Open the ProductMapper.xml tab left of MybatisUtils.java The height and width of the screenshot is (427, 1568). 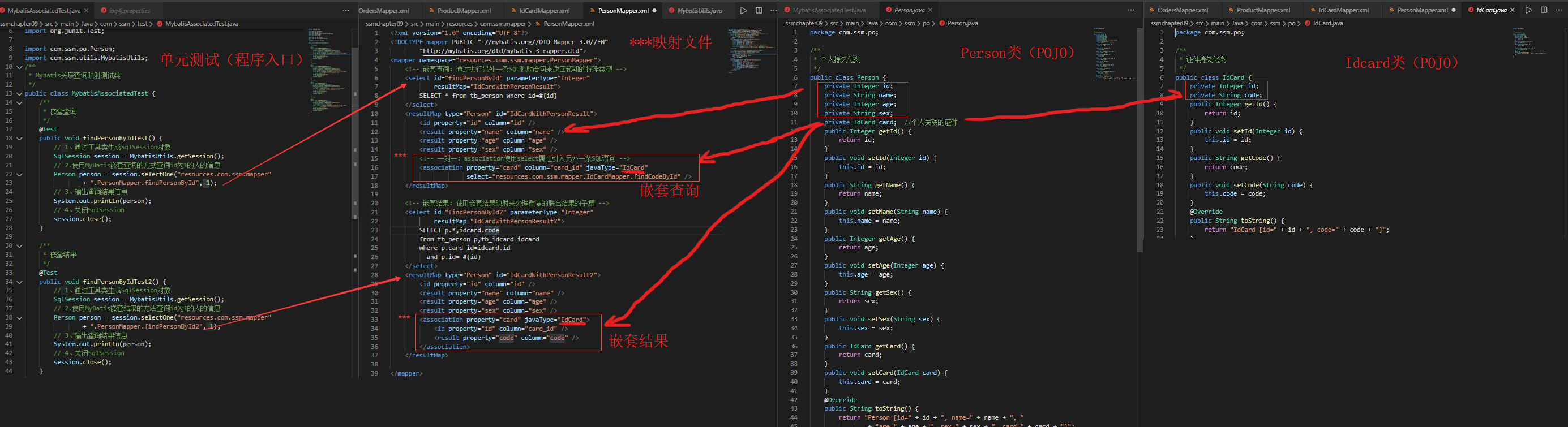click(463, 11)
